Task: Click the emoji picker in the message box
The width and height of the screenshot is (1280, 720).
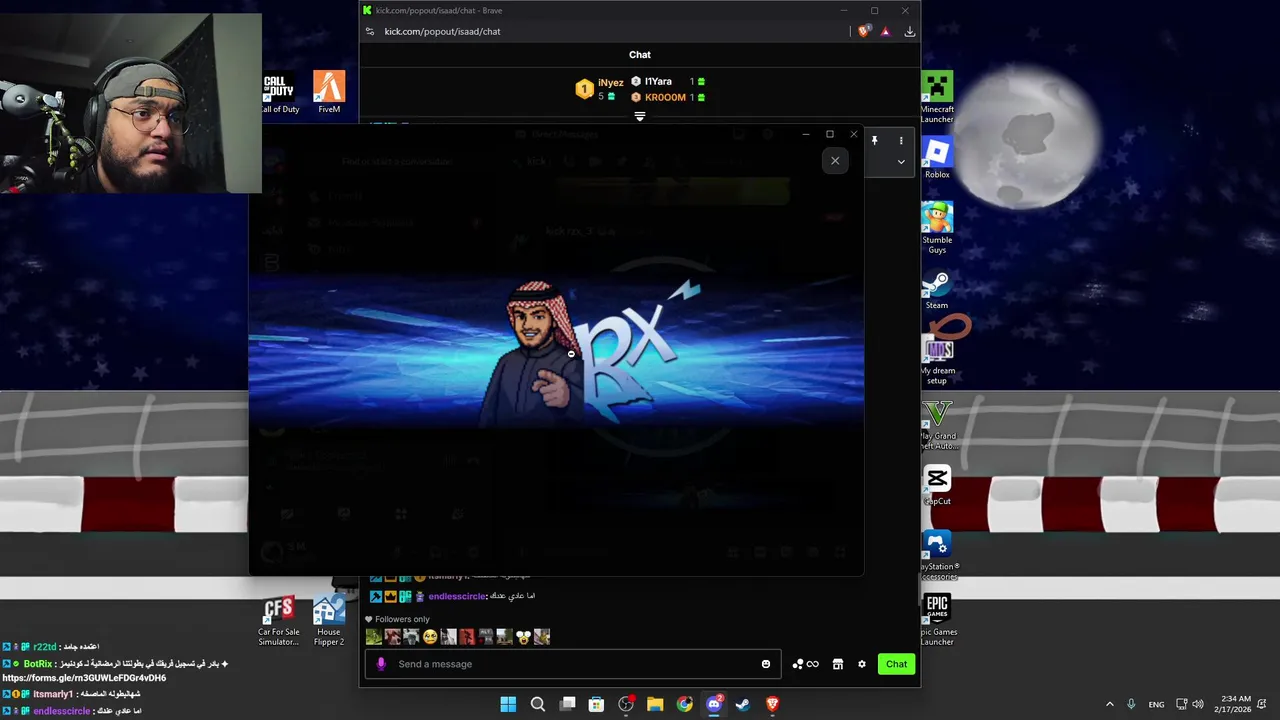Action: (766, 664)
